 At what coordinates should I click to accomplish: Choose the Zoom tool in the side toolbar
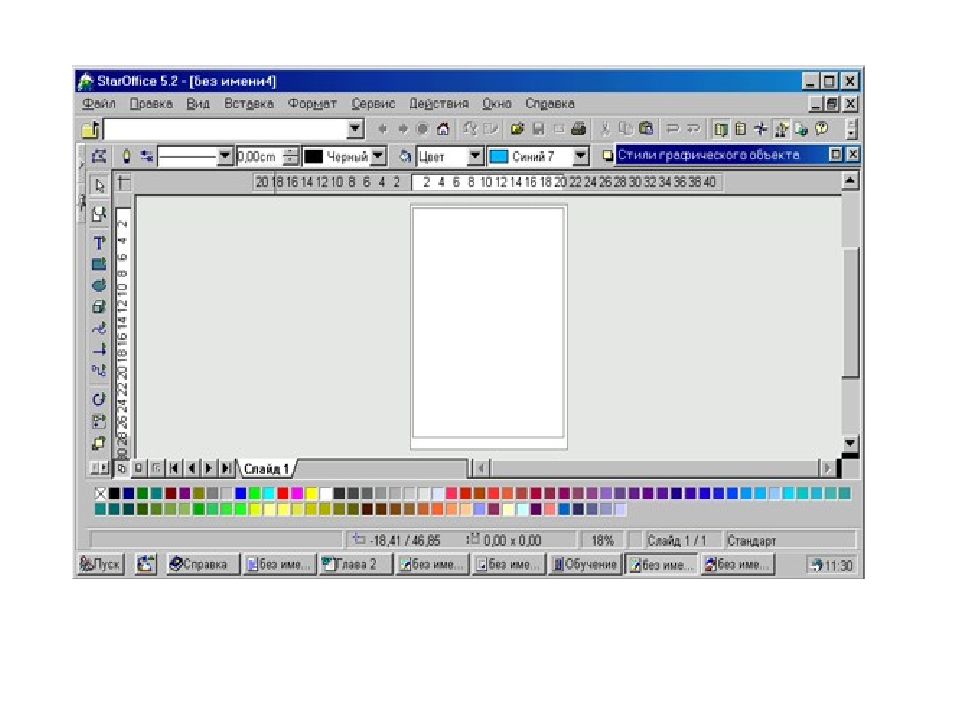point(99,214)
